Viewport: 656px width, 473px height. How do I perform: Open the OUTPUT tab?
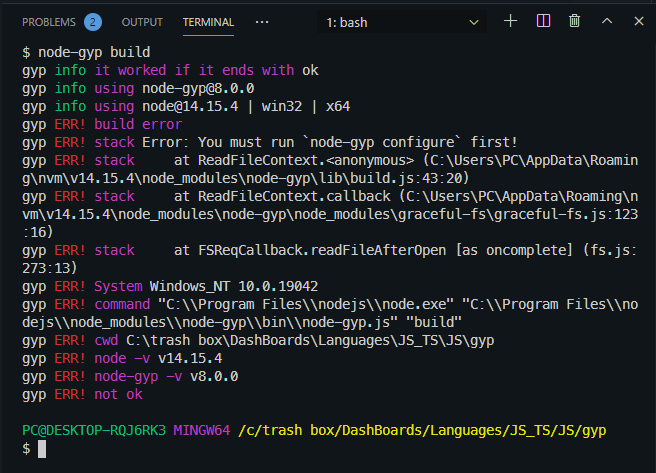tap(142, 22)
